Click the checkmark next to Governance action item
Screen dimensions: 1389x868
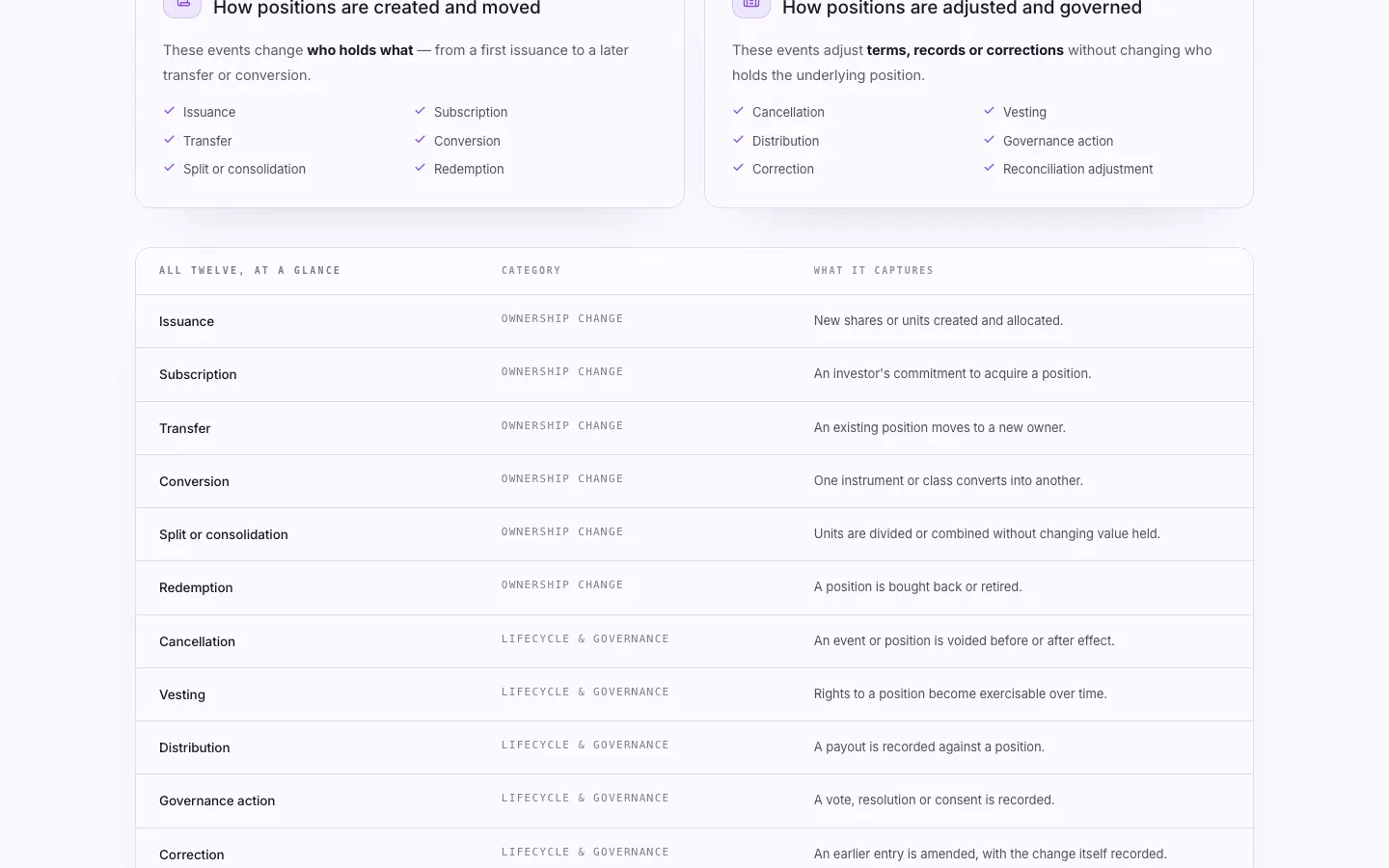pyautogui.click(x=990, y=140)
